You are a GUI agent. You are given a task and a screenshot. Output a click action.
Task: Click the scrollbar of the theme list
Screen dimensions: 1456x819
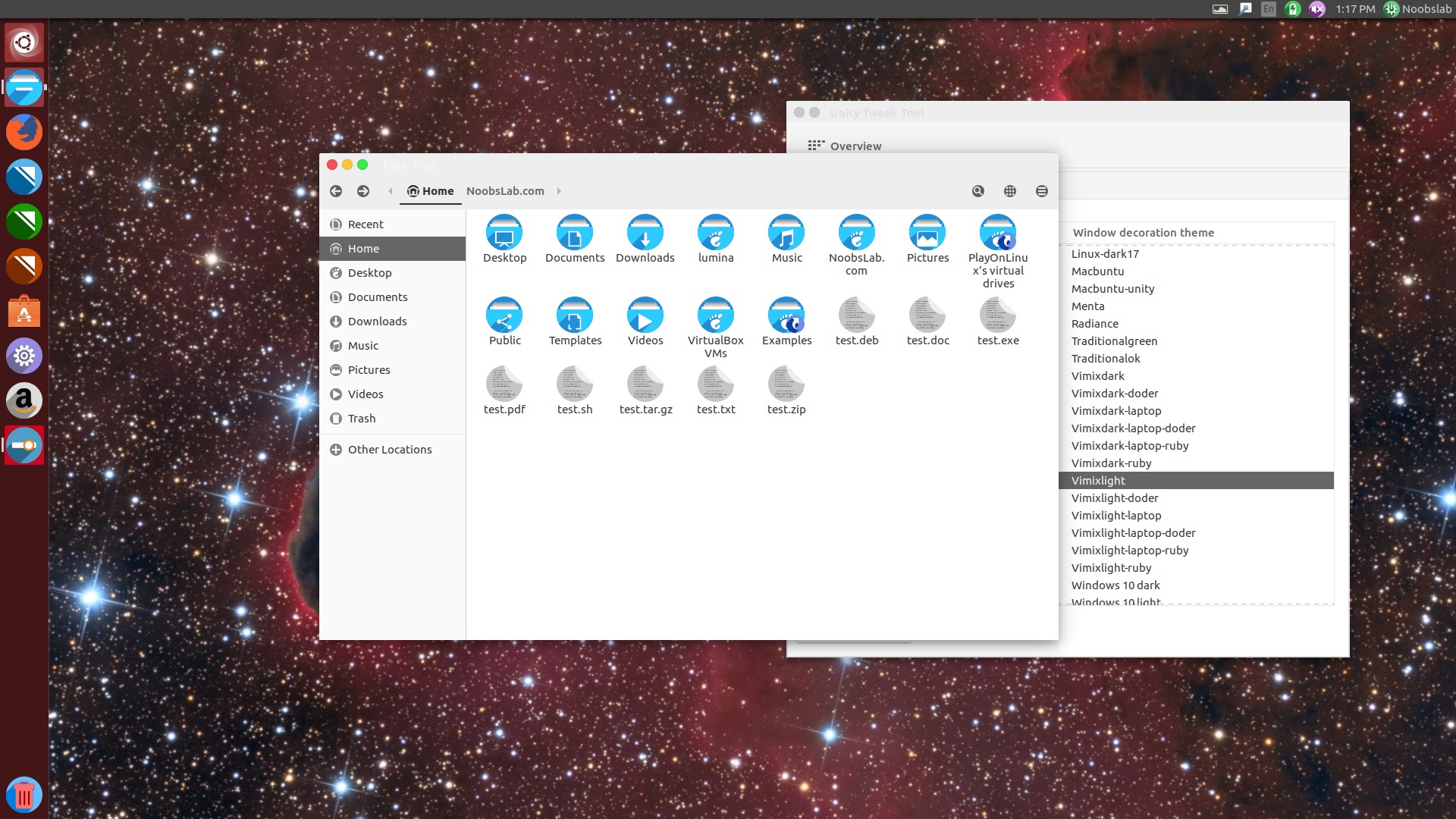1331,417
